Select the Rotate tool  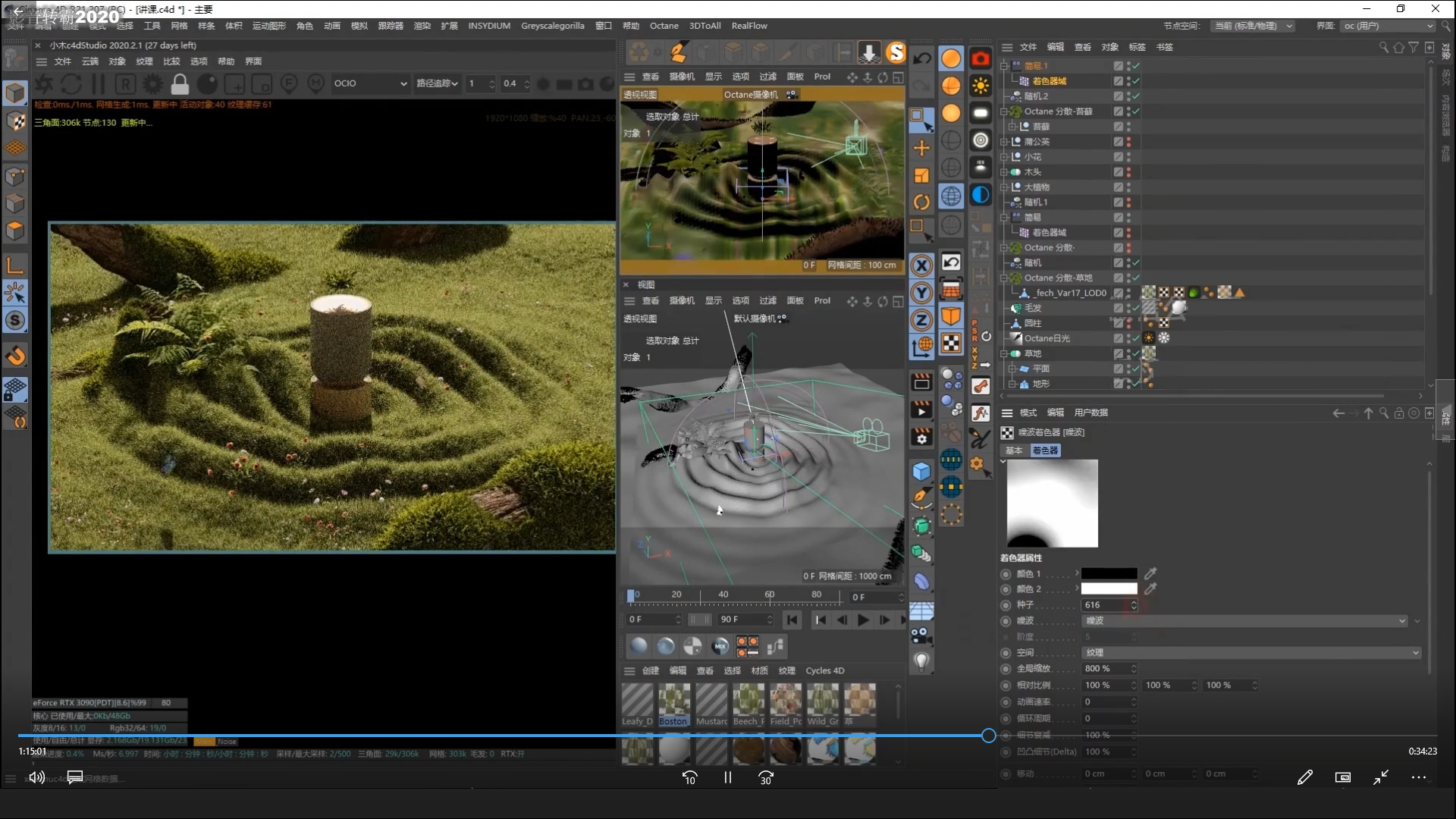[x=921, y=202]
